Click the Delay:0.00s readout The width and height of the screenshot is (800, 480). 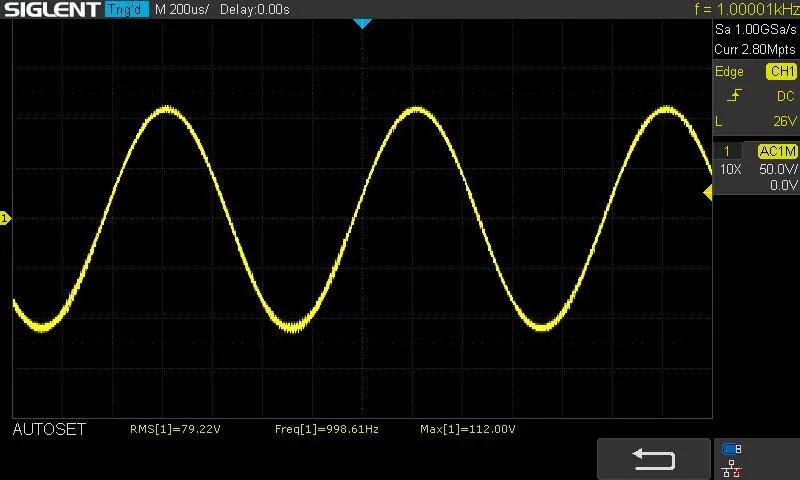click(x=255, y=10)
